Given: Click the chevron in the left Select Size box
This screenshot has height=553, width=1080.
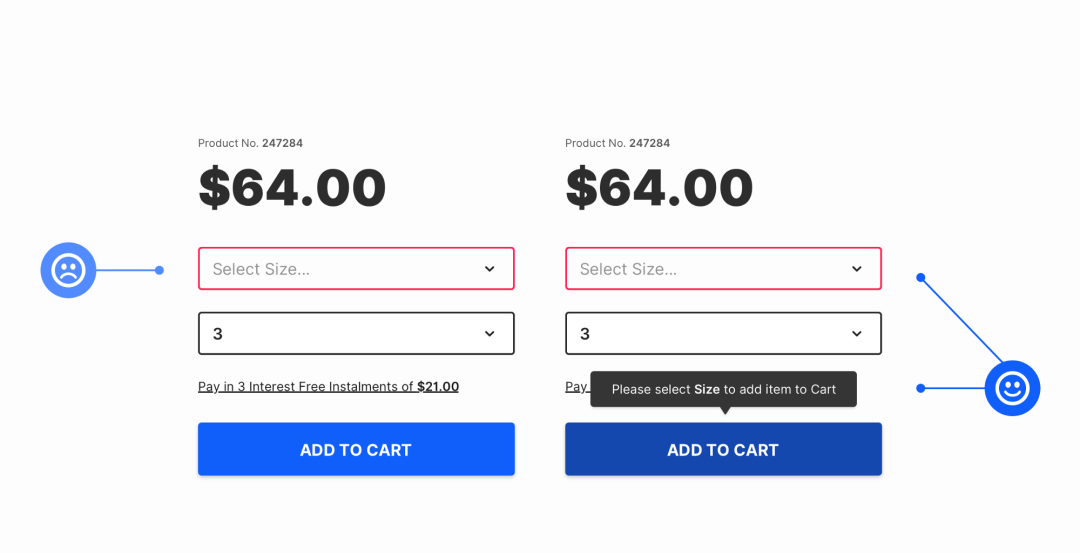Looking at the screenshot, I should [489, 269].
